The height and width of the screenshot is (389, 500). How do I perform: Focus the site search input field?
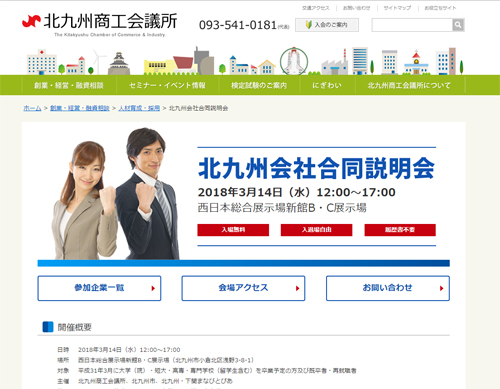point(412,25)
